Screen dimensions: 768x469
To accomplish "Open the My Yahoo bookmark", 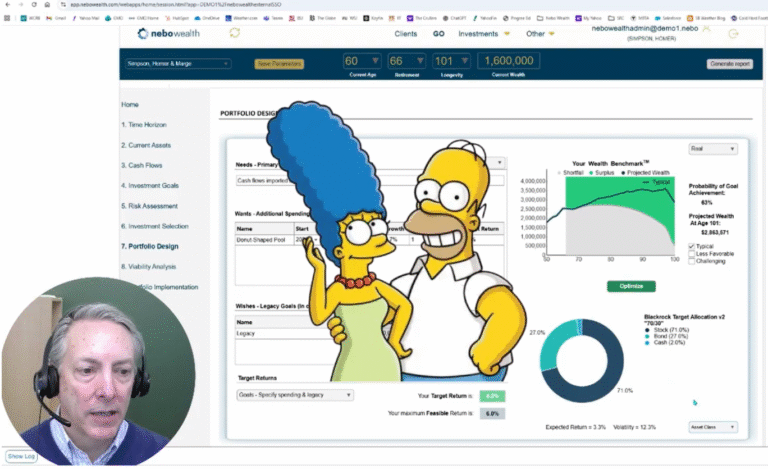I will [588, 18].
